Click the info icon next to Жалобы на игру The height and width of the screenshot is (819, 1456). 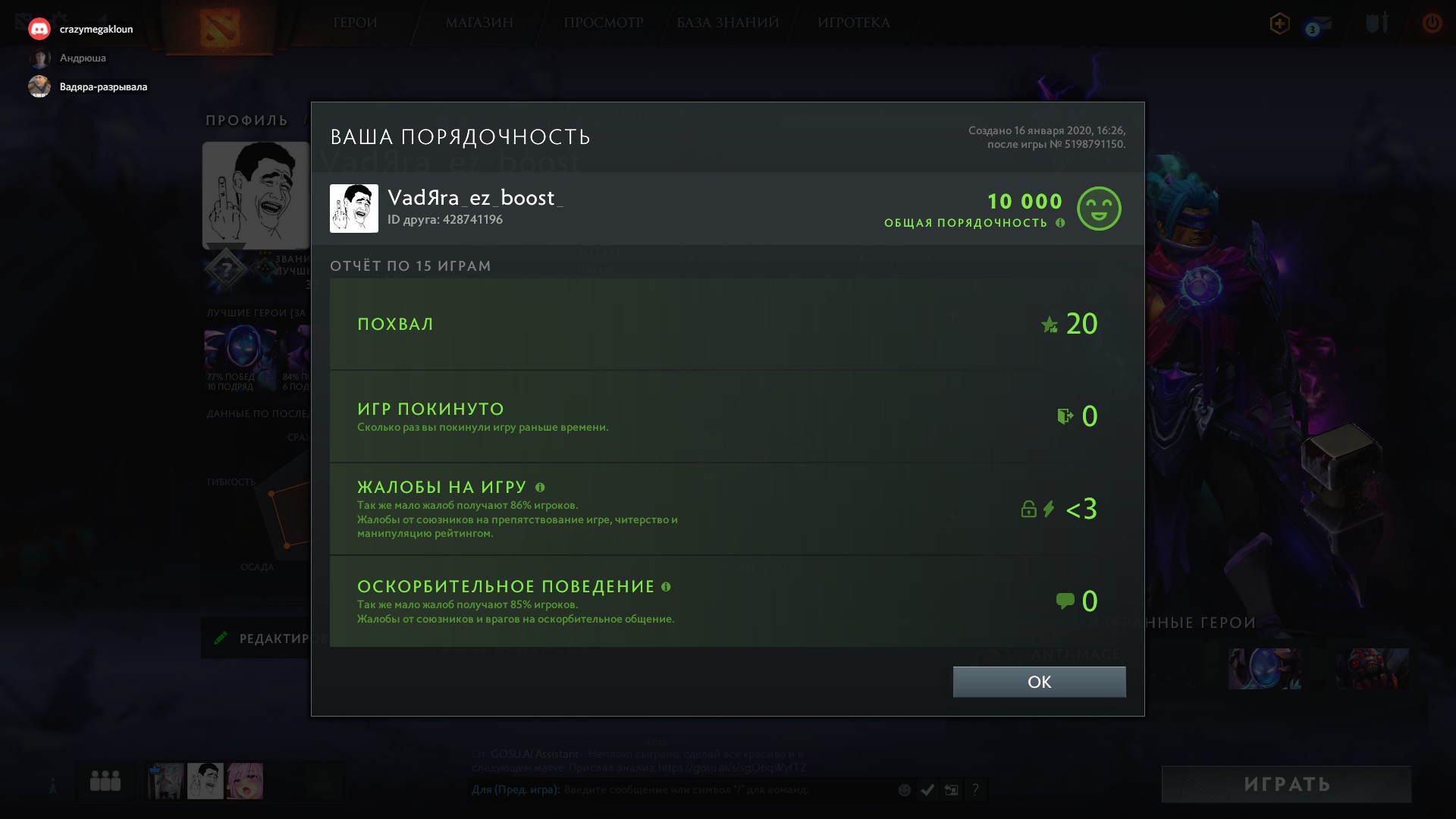coord(540,488)
